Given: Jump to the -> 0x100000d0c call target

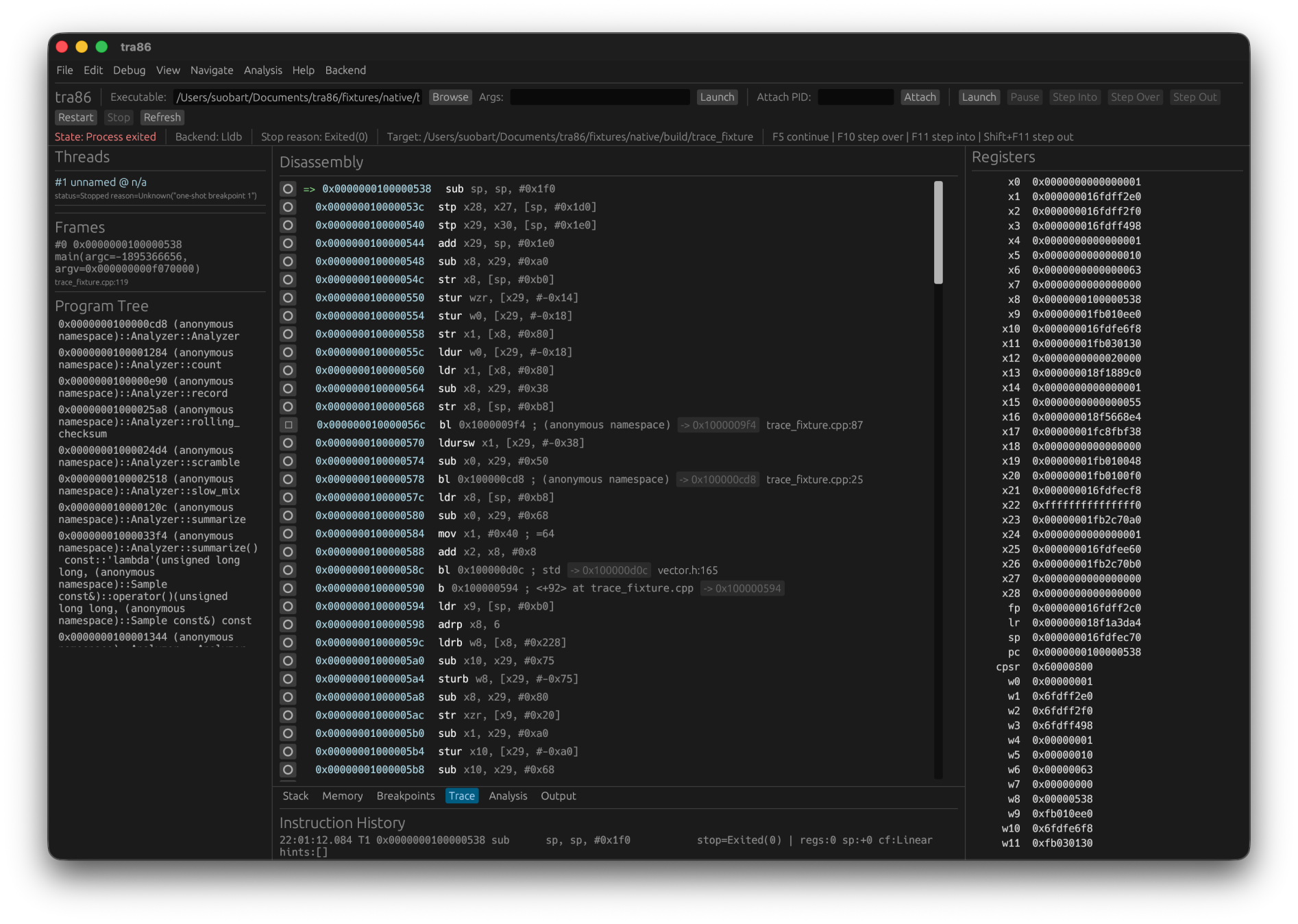Looking at the screenshot, I should tap(609, 570).
